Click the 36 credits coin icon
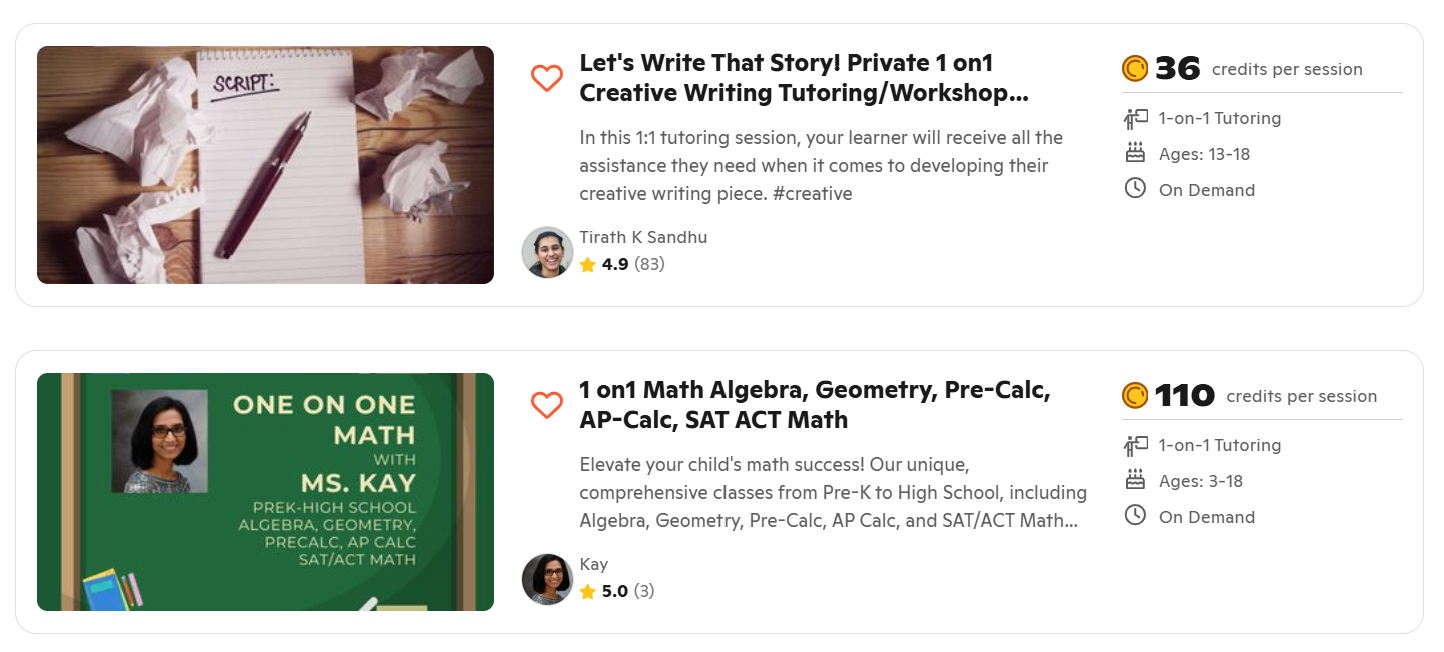This screenshot has height=652, width=1444. (x=1135, y=68)
